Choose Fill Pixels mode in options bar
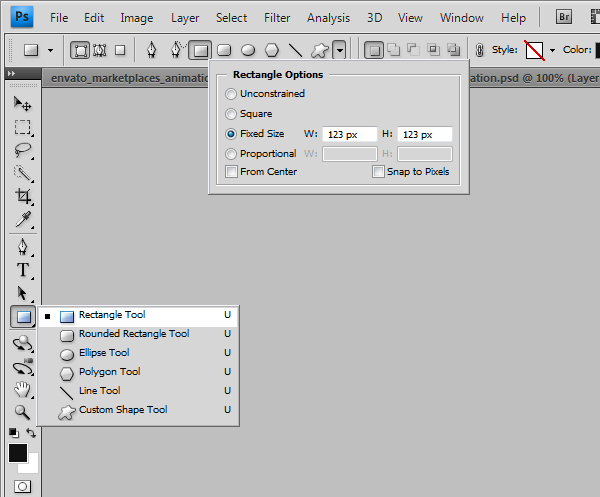This screenshot has width=600, height=497. [120, 50]
